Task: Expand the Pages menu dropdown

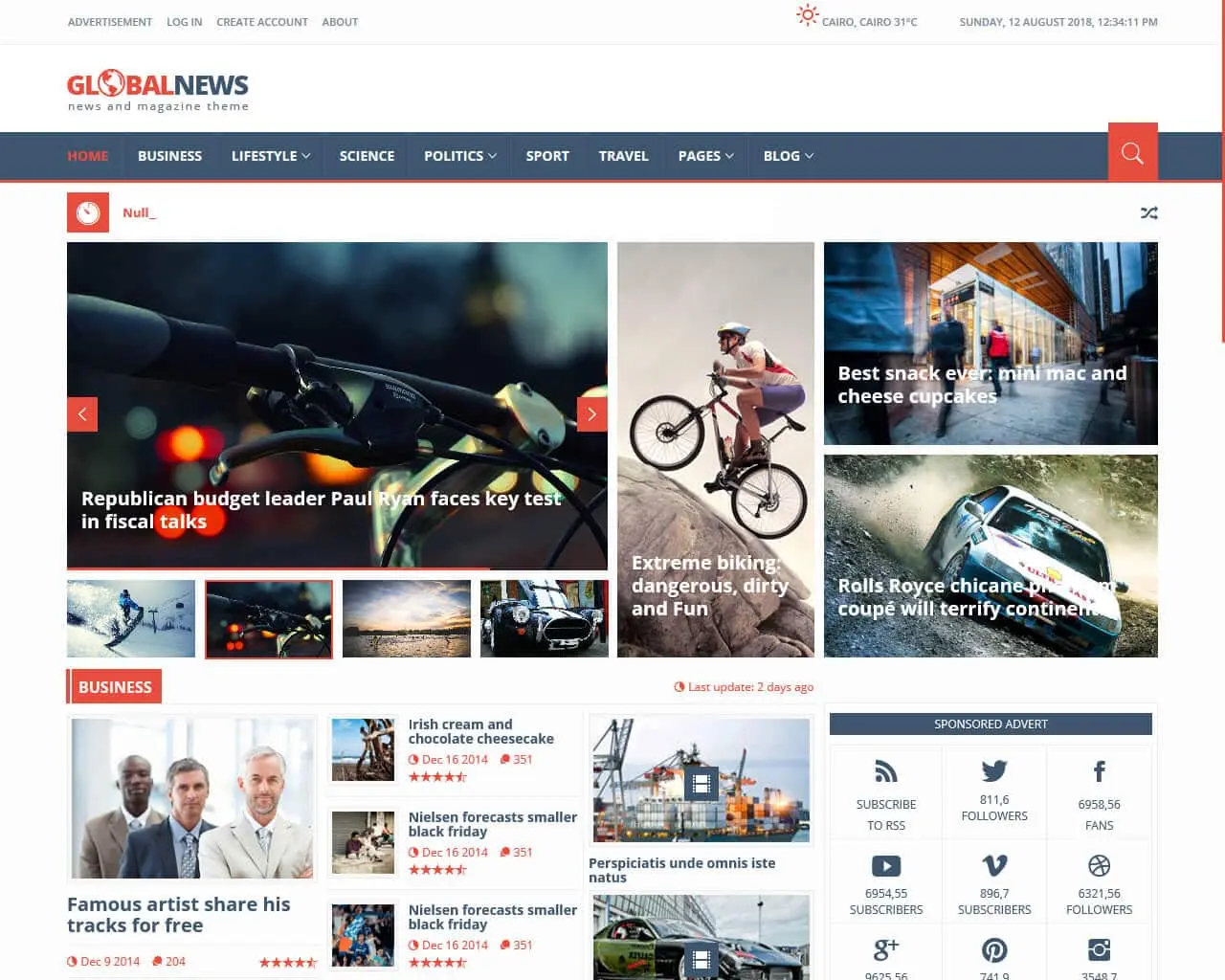Action: [706, 156]
